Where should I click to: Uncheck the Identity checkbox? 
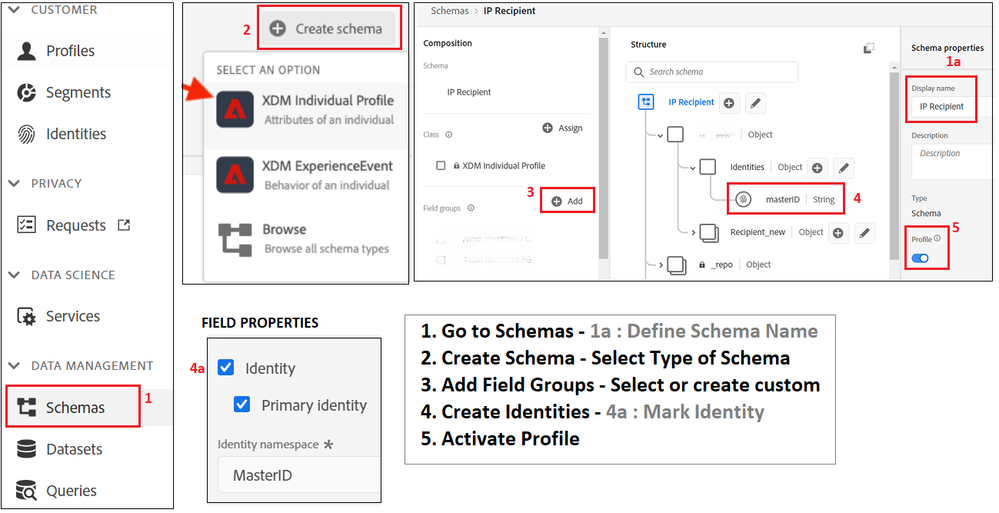pyautogui.click(x=226, y=368)
